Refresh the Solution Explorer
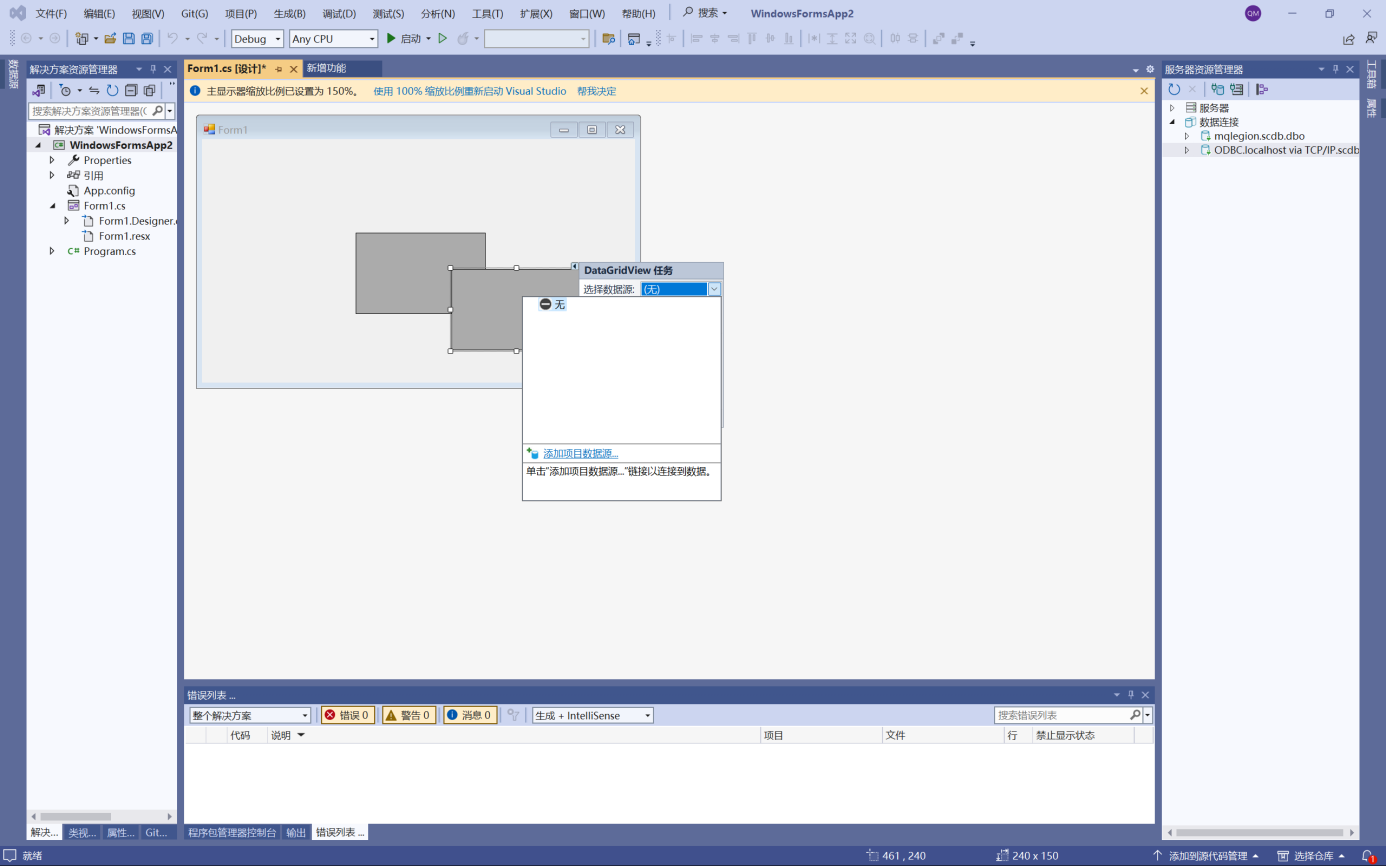Viewport: 1386px width, 866px height. click(113, 90)
